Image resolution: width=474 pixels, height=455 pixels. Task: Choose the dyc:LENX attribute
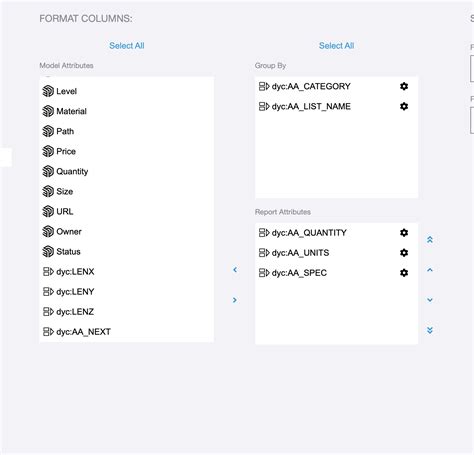click(126, 272)
